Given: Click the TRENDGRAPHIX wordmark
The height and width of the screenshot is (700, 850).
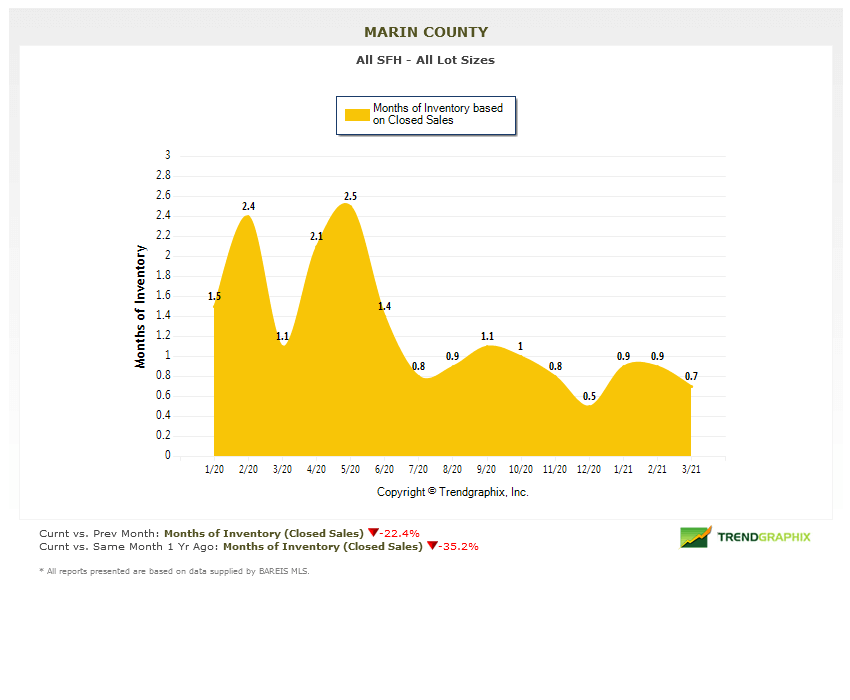Looking at the screenshot, I should tap(764, 537).
